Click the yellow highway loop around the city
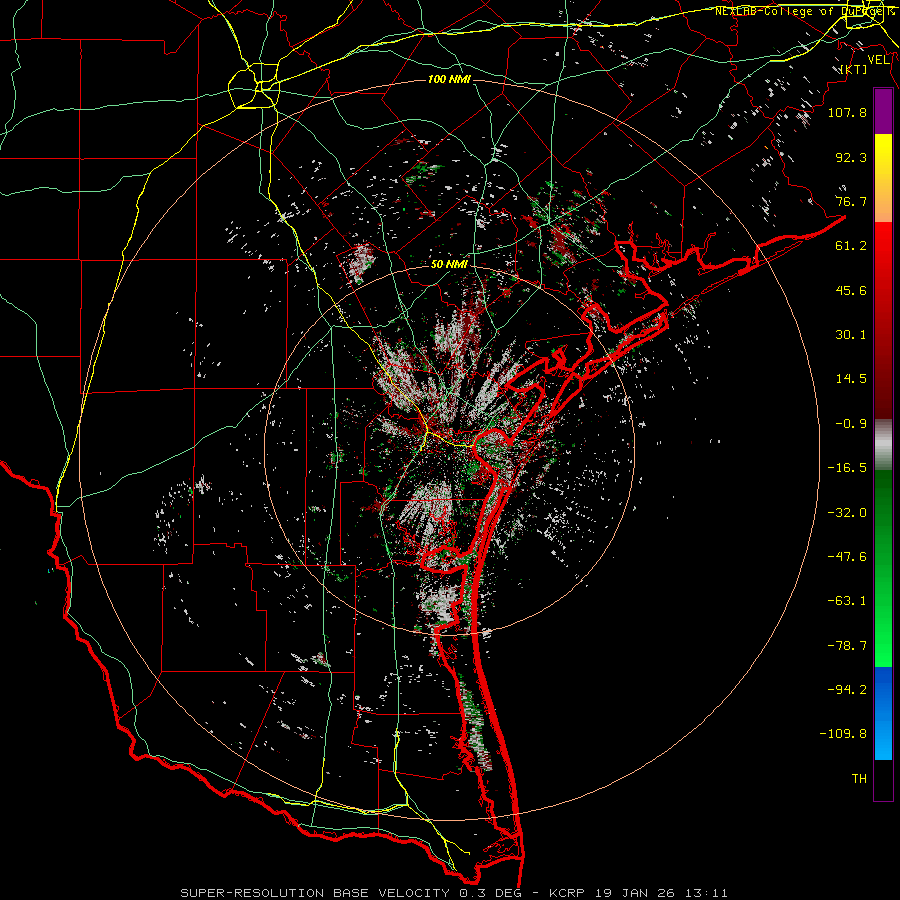The width and height of the screenshot is (900, 900). [254, 86]
